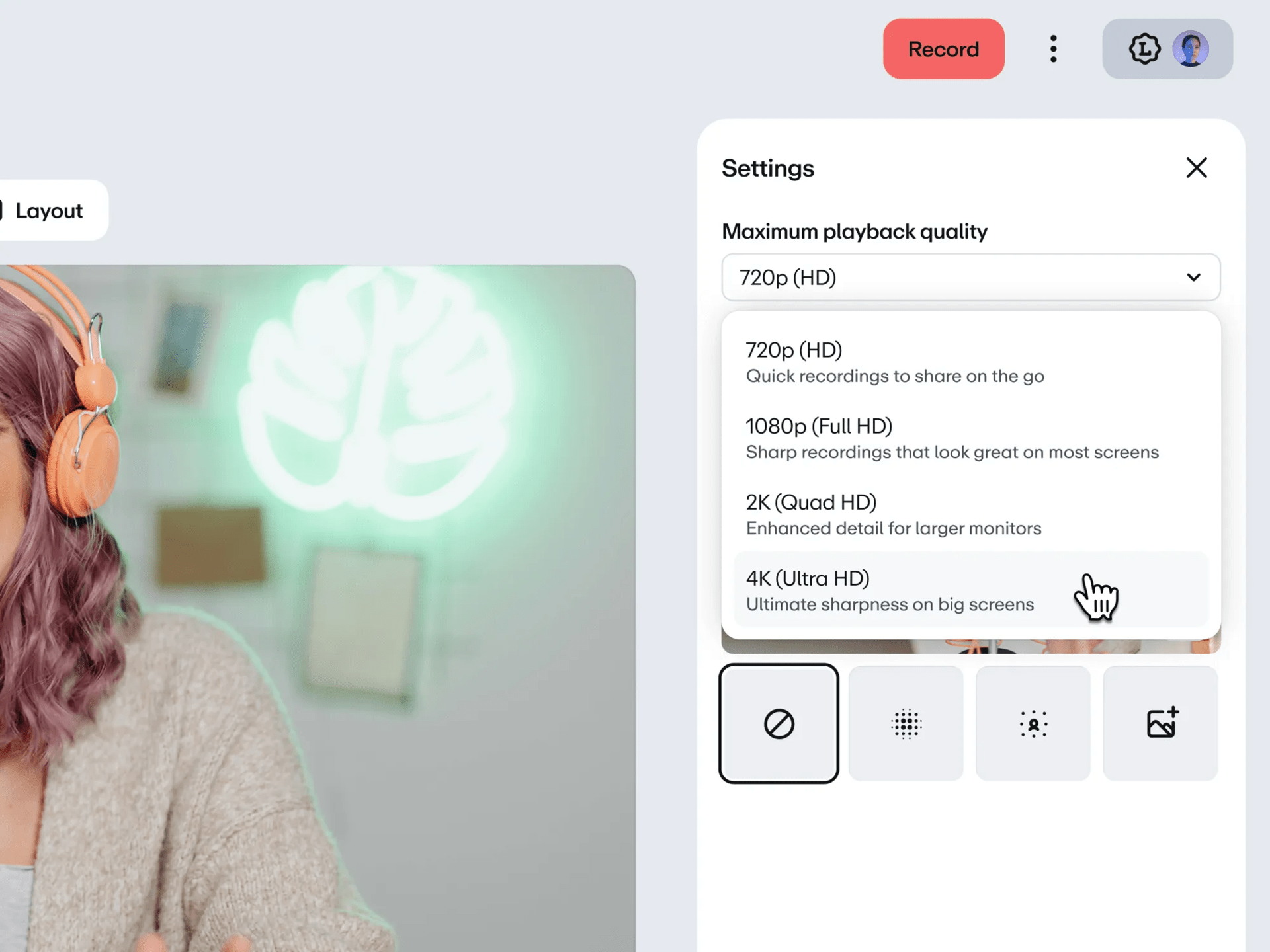Click the playback quality dropdown chevron

[x=1193, y=278]
